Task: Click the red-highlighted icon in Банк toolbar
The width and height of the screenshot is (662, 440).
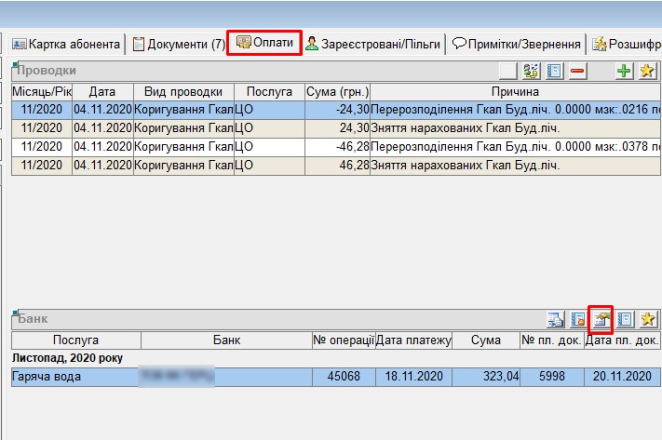Action: tap(601, 319)
